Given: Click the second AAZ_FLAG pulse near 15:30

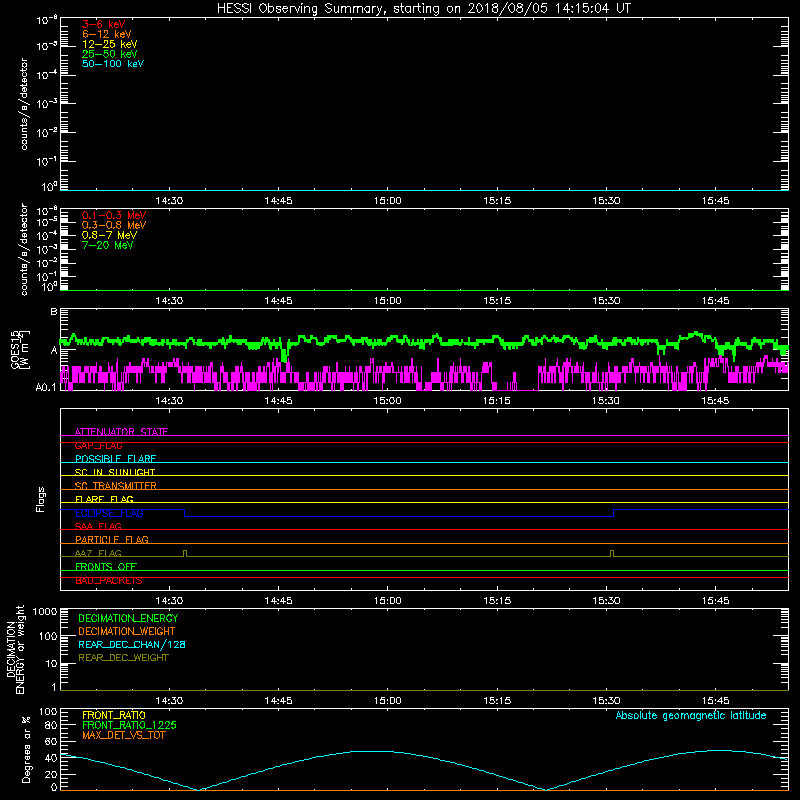Looking at the screenshot, I should pyautogui.click(x=612, y=553).
